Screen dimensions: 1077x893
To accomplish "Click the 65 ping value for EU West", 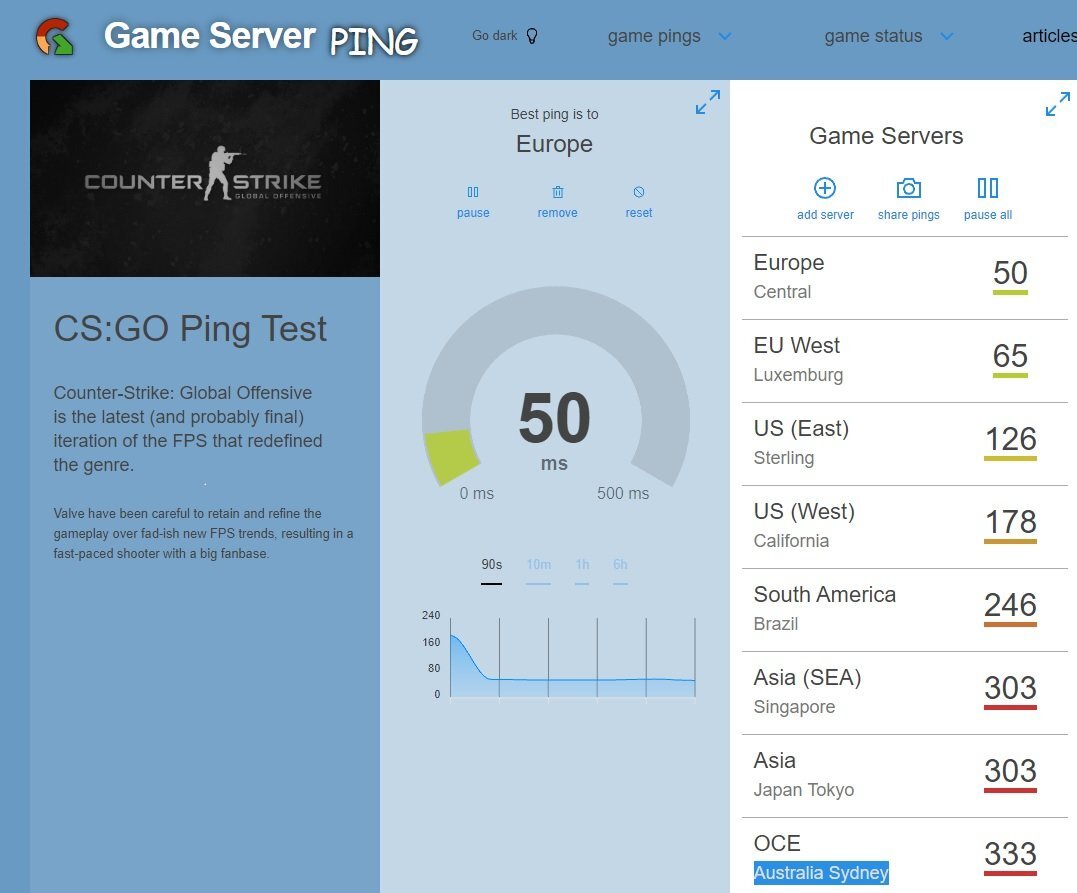I will tap(1010, 356).
